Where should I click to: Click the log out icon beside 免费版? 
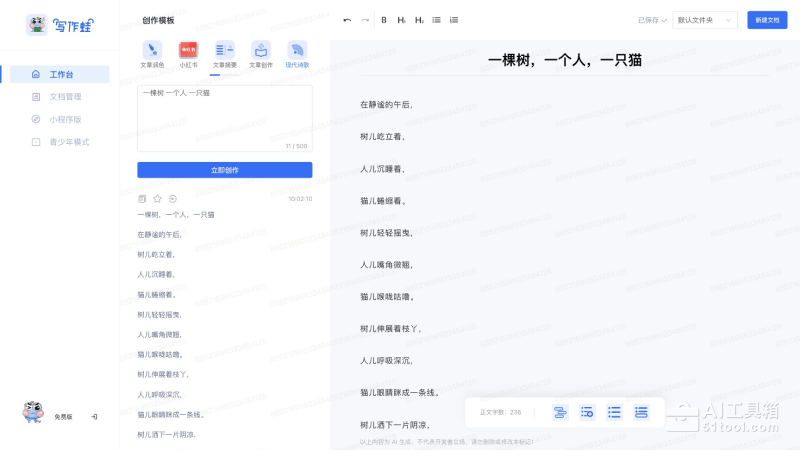[x=94, y=416]
